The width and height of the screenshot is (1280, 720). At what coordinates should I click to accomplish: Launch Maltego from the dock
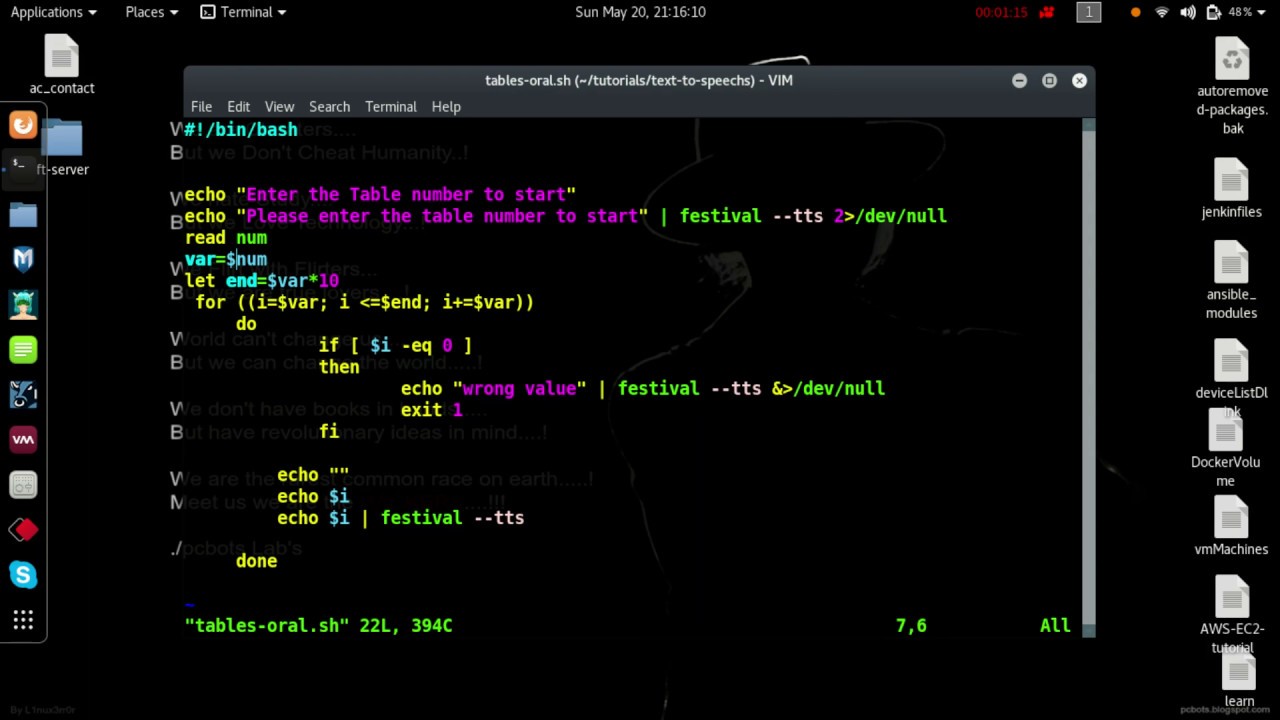click(x=23, y=394)
